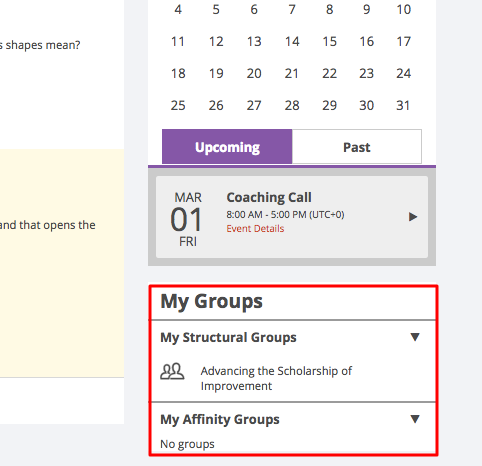The image size is (482, 466).
Task: Select day 4 in calendar
Action: (178, 9)
